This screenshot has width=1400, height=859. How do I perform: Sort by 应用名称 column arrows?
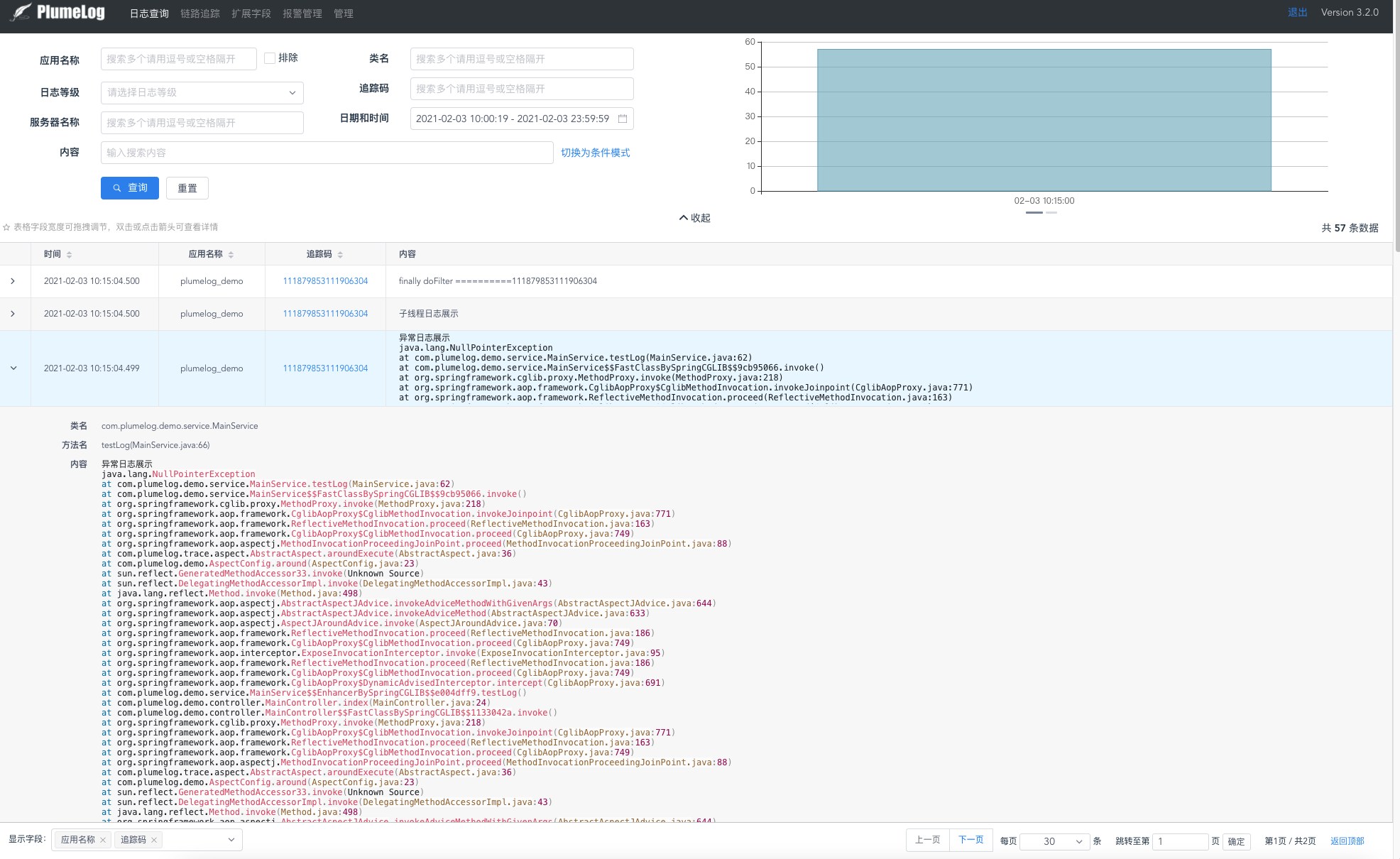tap(231, 254)
